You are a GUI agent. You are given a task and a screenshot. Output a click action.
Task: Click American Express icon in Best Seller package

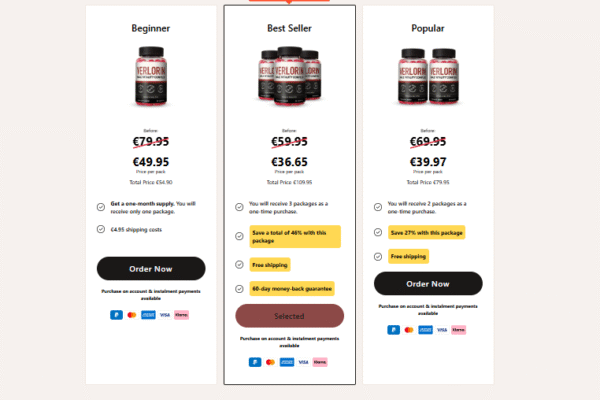287,361
